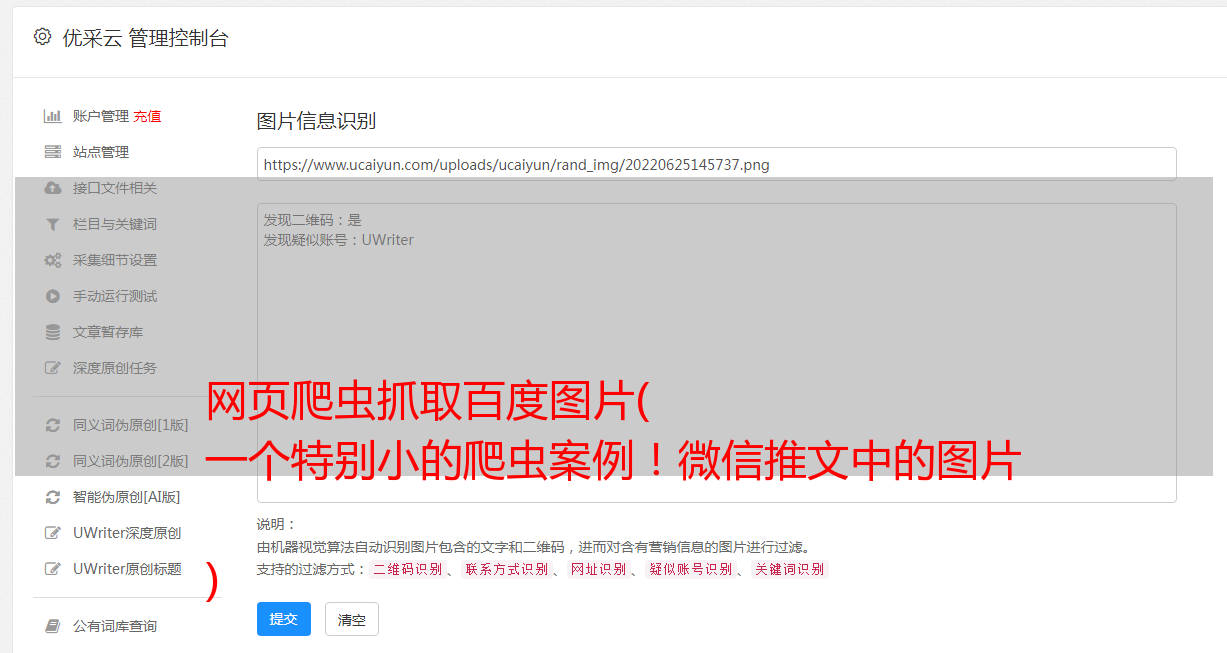The width and height of the screenshot is (1227, 653).
Task: Click the refresh icon beside 同义词伪原创[2版]
Action: 53,461
